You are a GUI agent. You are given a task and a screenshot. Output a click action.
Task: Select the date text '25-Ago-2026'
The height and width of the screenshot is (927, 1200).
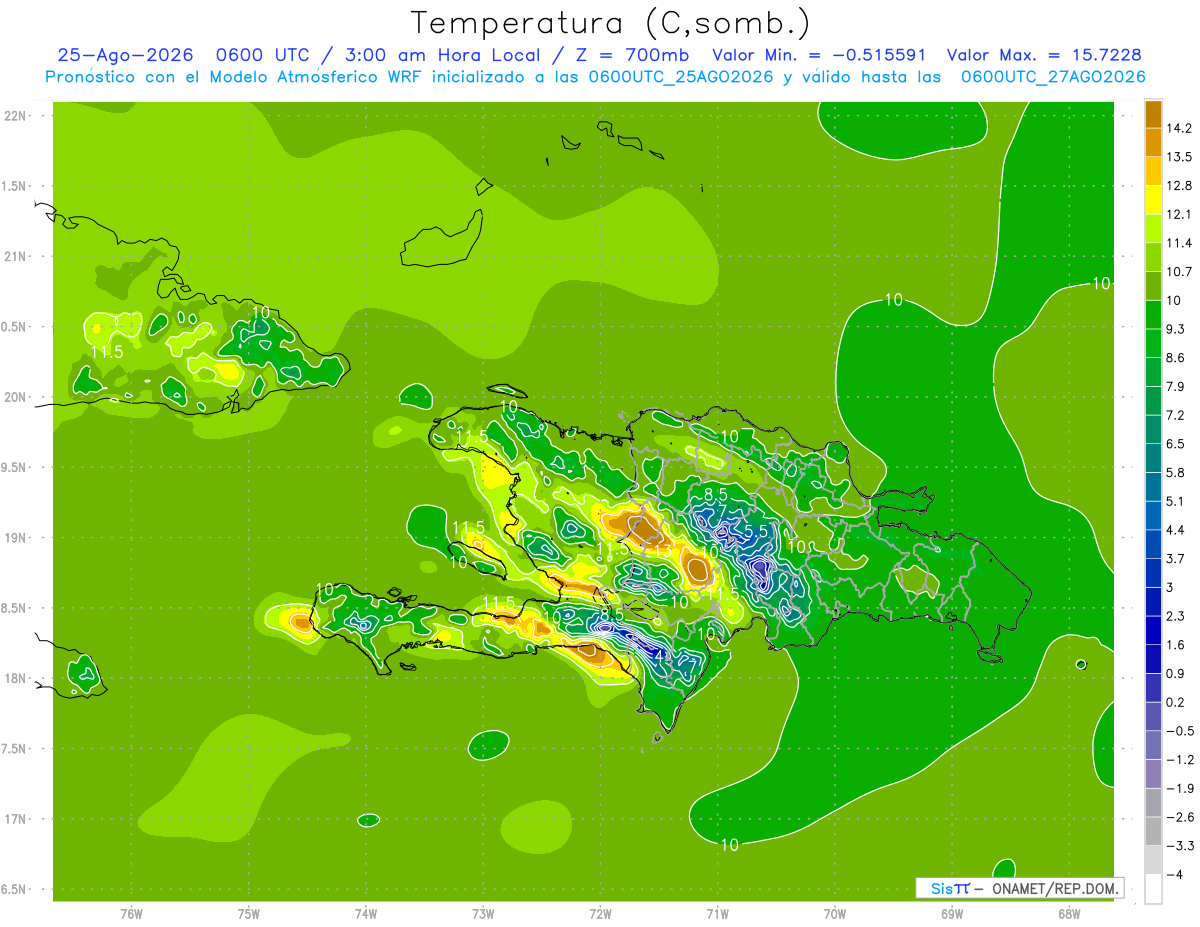(125, 55)
